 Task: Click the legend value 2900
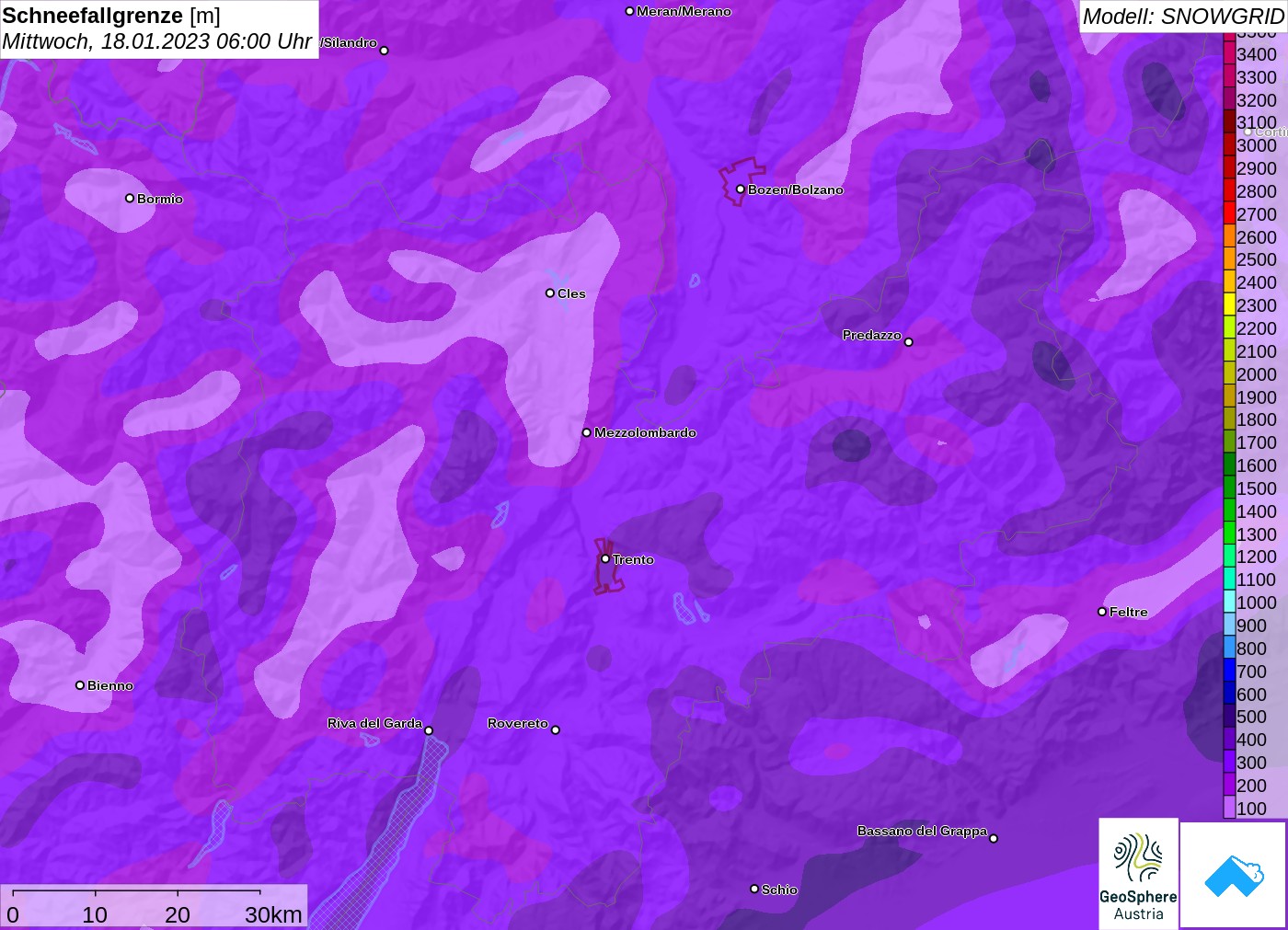(1257, 168)
